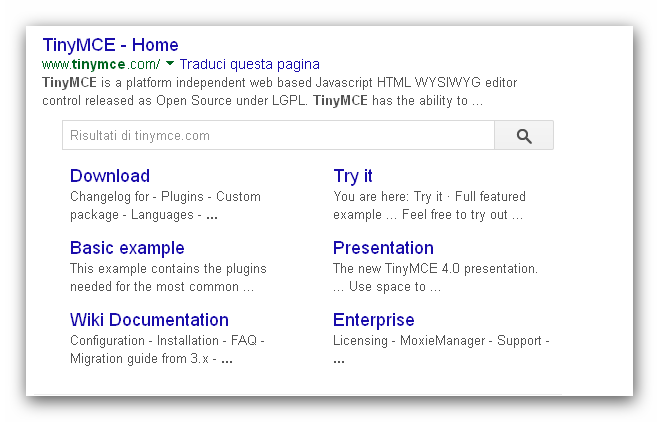The height and width of the screenshot is (422, 659).
Task: Click the 'Migration guide from 3.x' text
Action: (139, 359)
